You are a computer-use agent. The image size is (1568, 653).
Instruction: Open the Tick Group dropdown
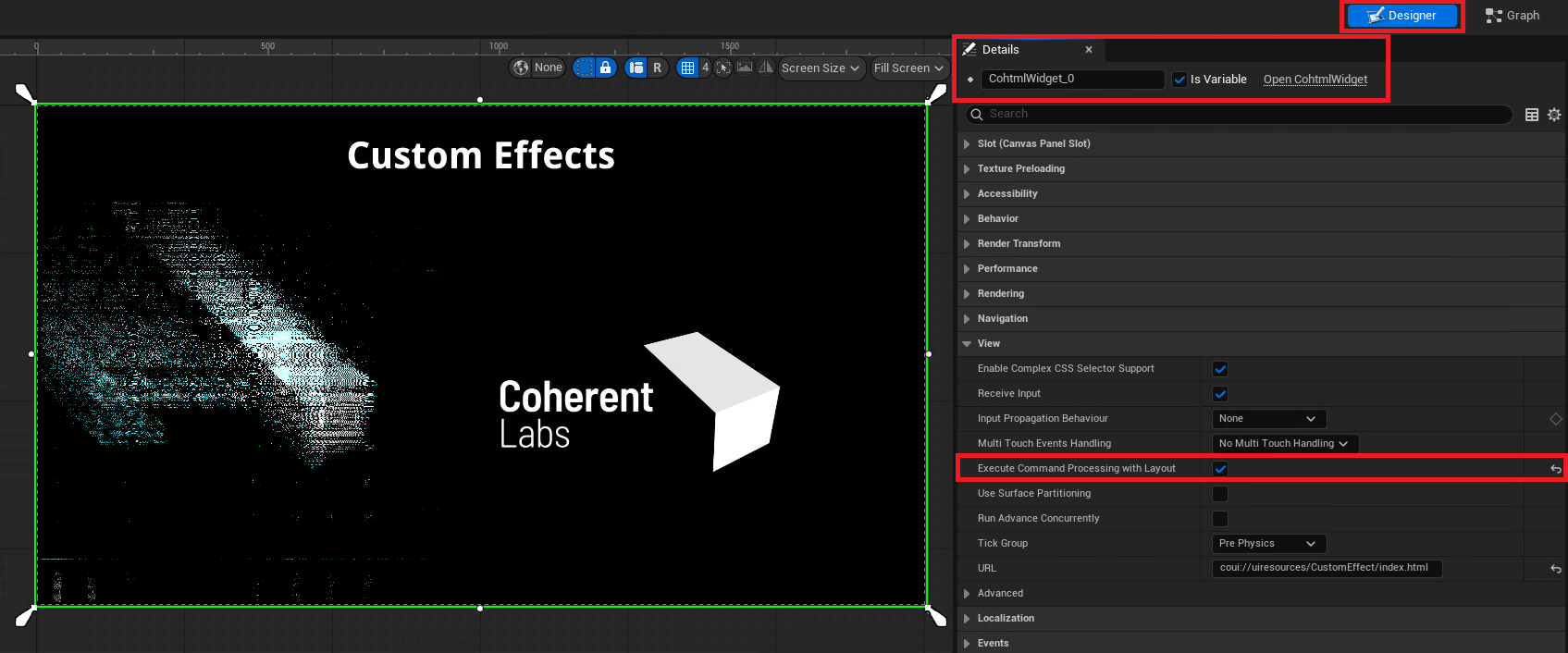[x=1268, y=544]
